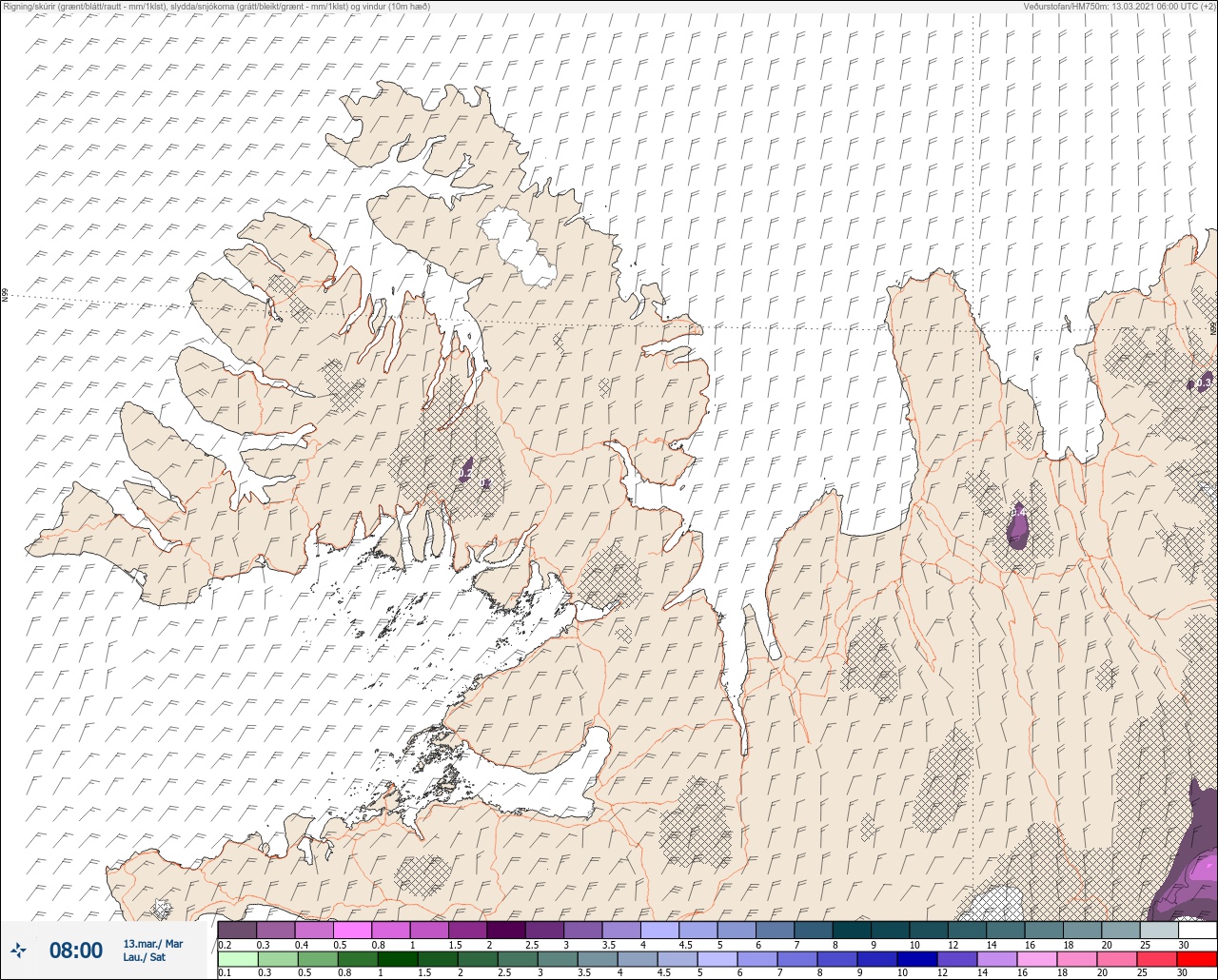The width and height of the screenshot is (1218, 980).
Task: Click the "13.mar./ Mar" date label
Action: click(153, 944)
